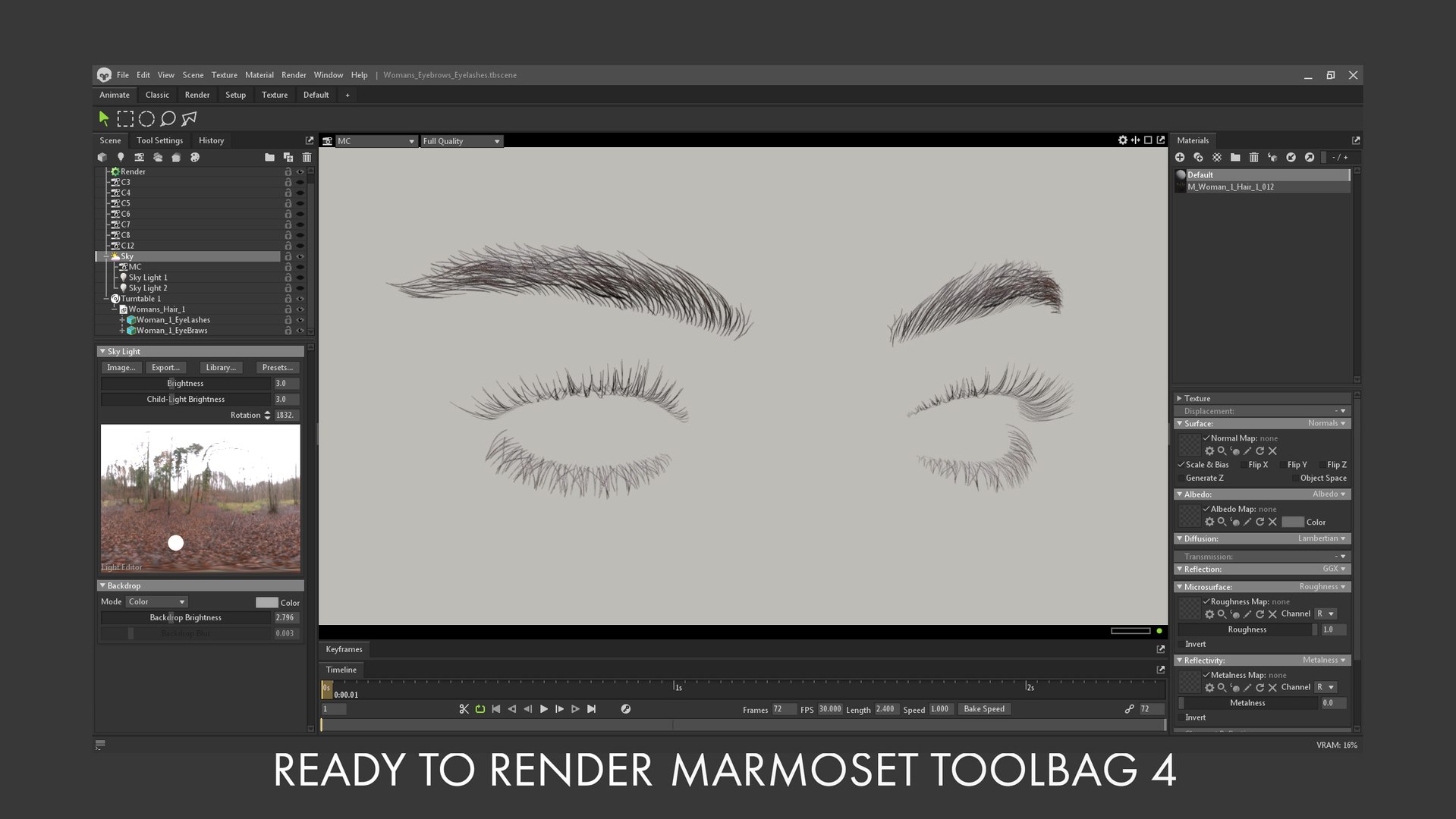1456x819 pixels.
Task: Expand the Texture section in Materials
Action: point(1180,399)
